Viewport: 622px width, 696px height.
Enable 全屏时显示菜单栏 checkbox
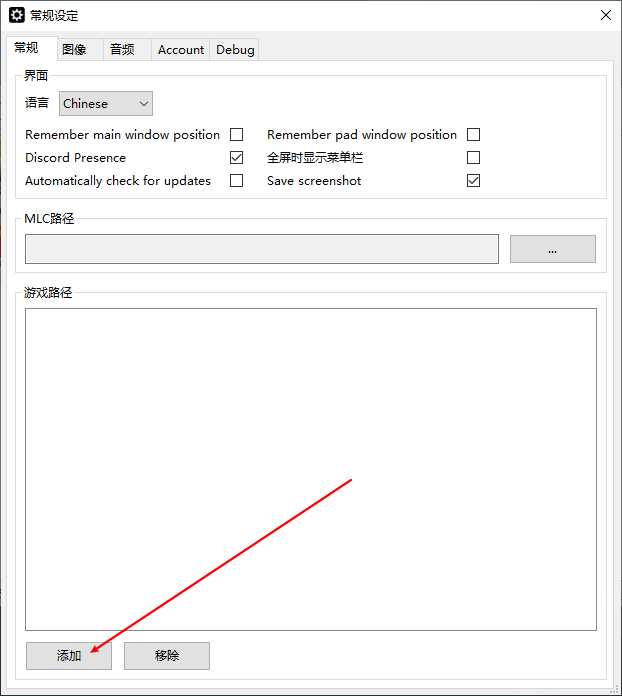pos(473,158)
